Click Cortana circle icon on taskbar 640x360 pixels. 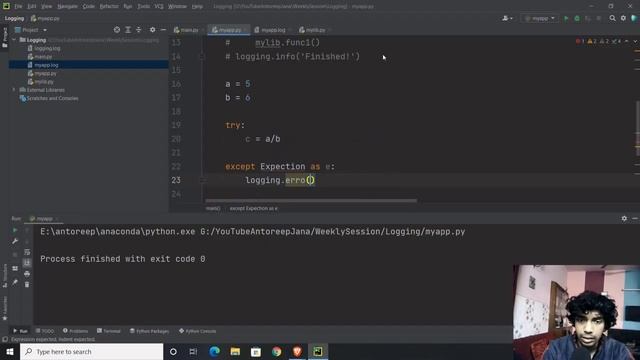pos(173,351)
